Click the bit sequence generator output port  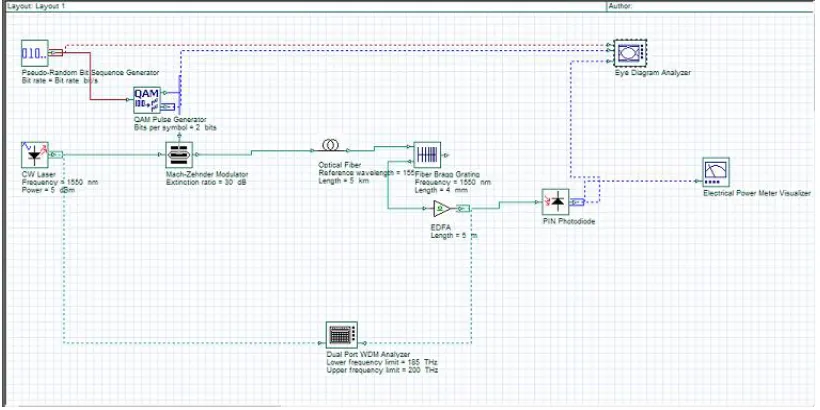tap(56, 52)
